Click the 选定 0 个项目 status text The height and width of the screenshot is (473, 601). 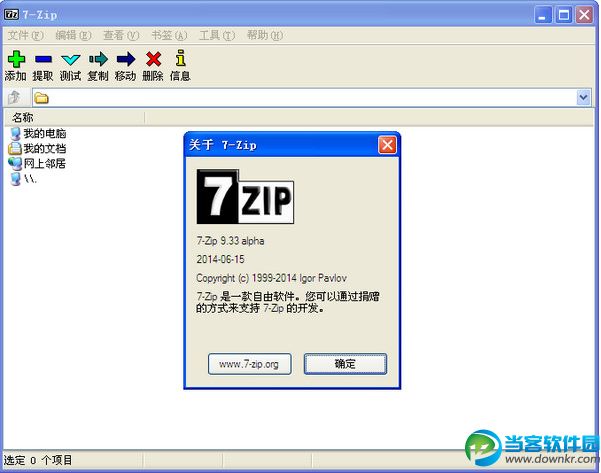pyautogui.click(x=38, y=460)
